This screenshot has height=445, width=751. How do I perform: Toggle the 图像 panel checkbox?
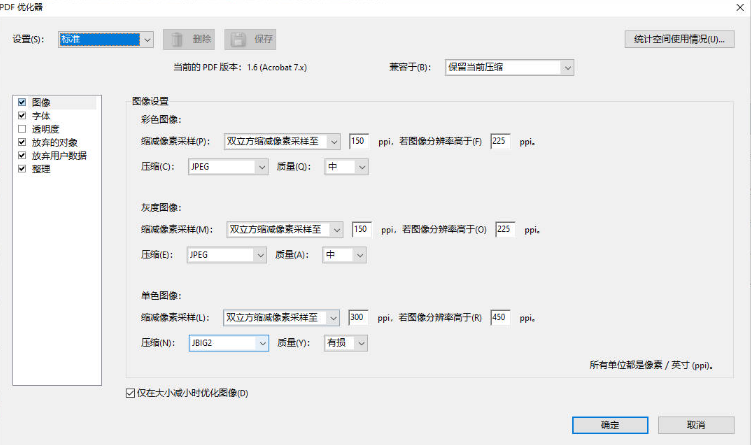pyautogui.click(x=22, y=102)
